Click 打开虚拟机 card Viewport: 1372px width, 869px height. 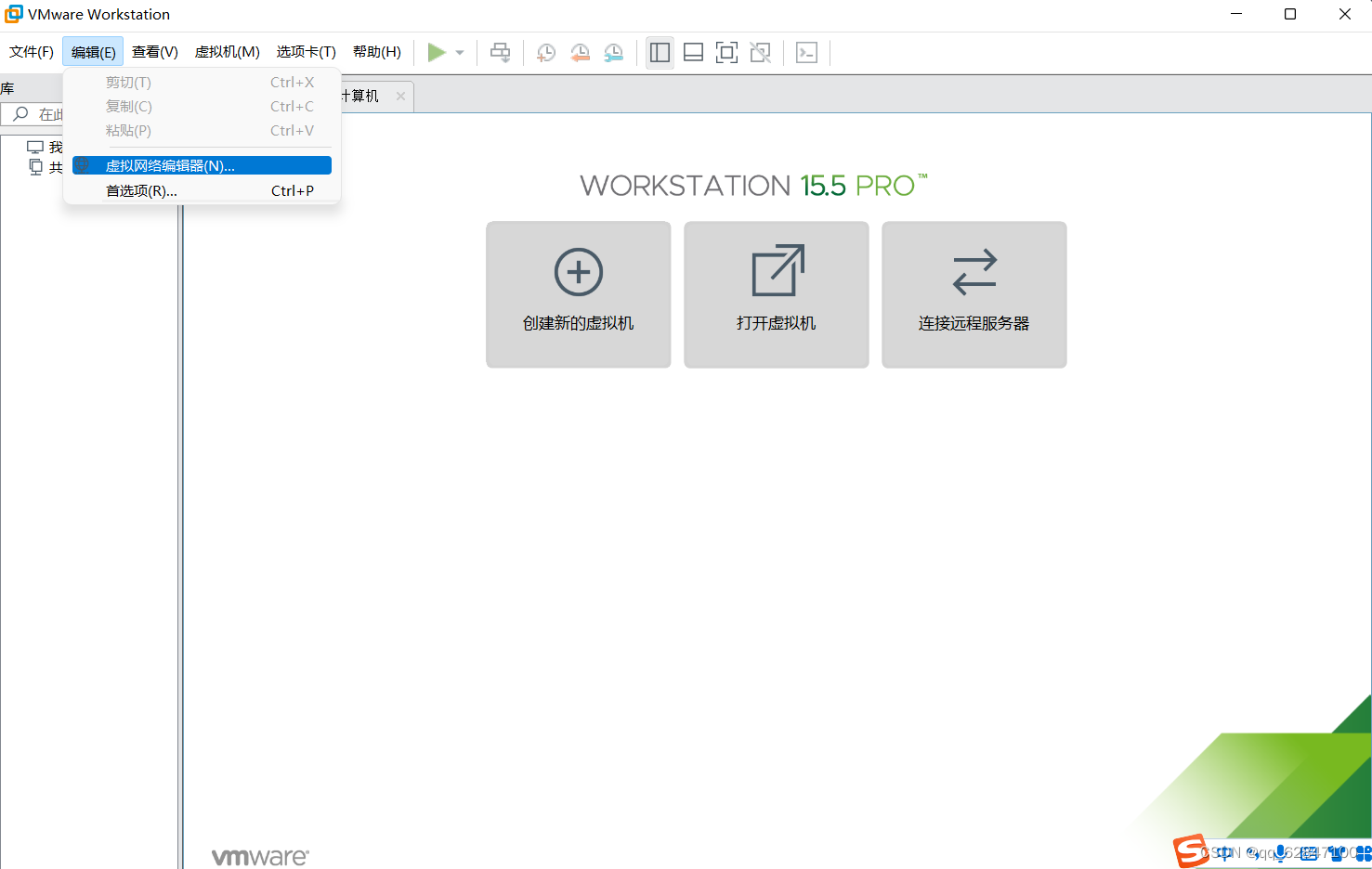(776, 294)
